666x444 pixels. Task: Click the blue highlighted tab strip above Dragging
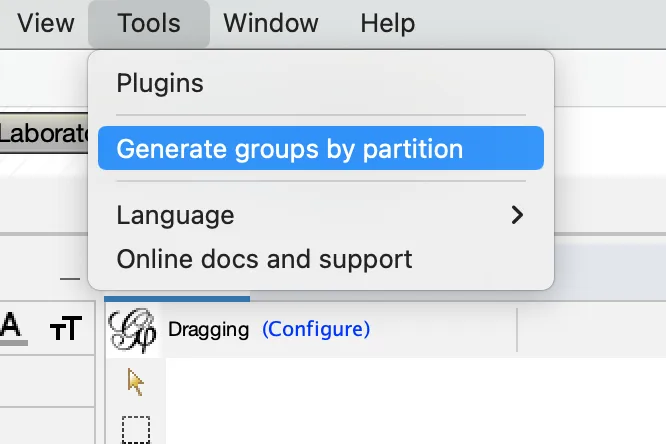point(177,299)
